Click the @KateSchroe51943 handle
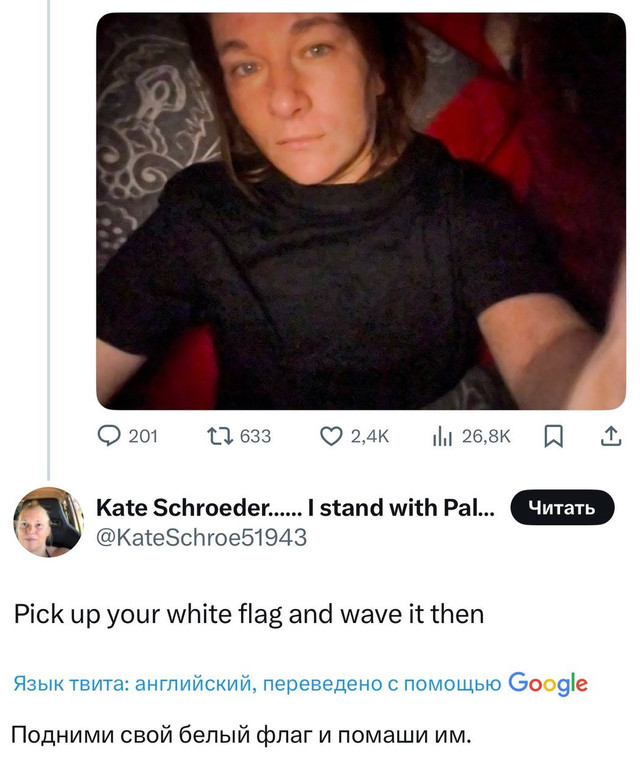Image resolution: width=640 pixels, height=782 pixels. [201, 538]
